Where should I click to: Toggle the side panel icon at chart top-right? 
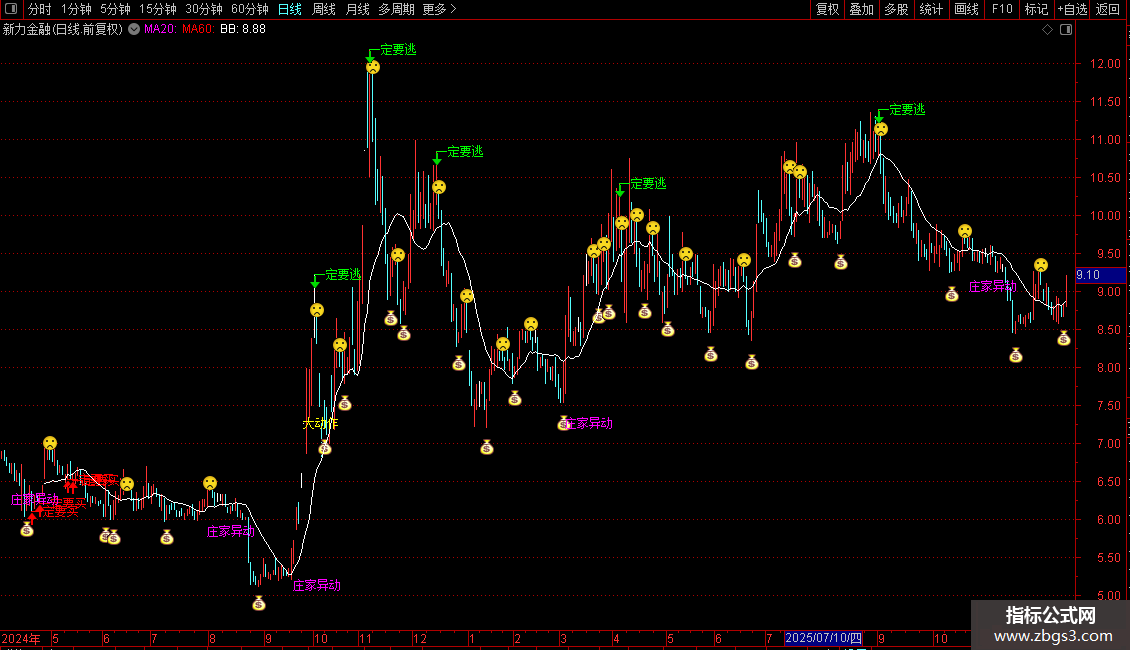click(1066, 30)
